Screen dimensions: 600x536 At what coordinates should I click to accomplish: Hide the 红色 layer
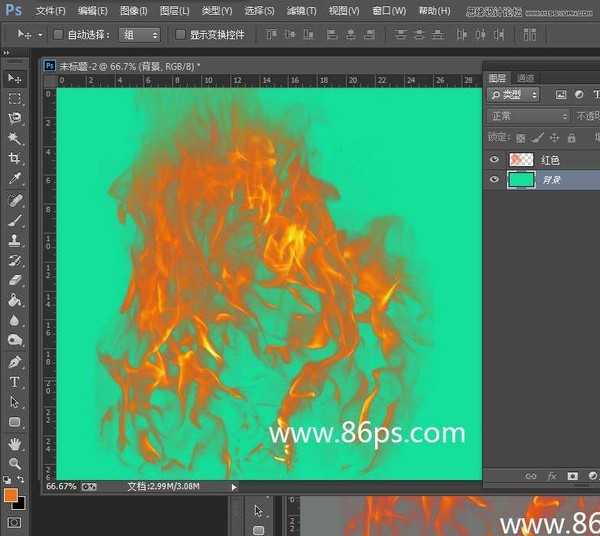coord(494,159)
